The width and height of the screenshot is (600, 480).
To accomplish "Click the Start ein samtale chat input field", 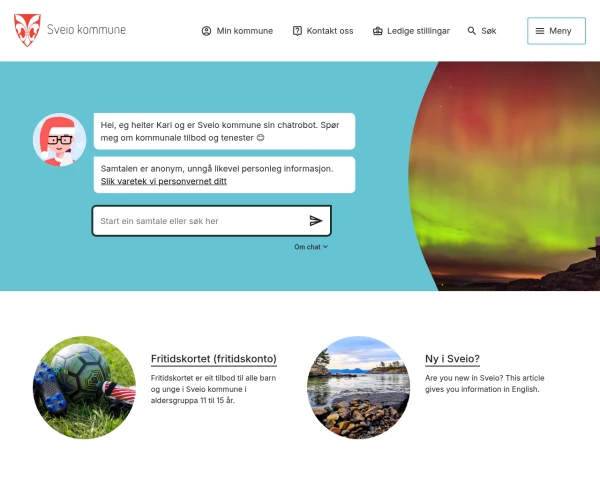I will (199, 221).
